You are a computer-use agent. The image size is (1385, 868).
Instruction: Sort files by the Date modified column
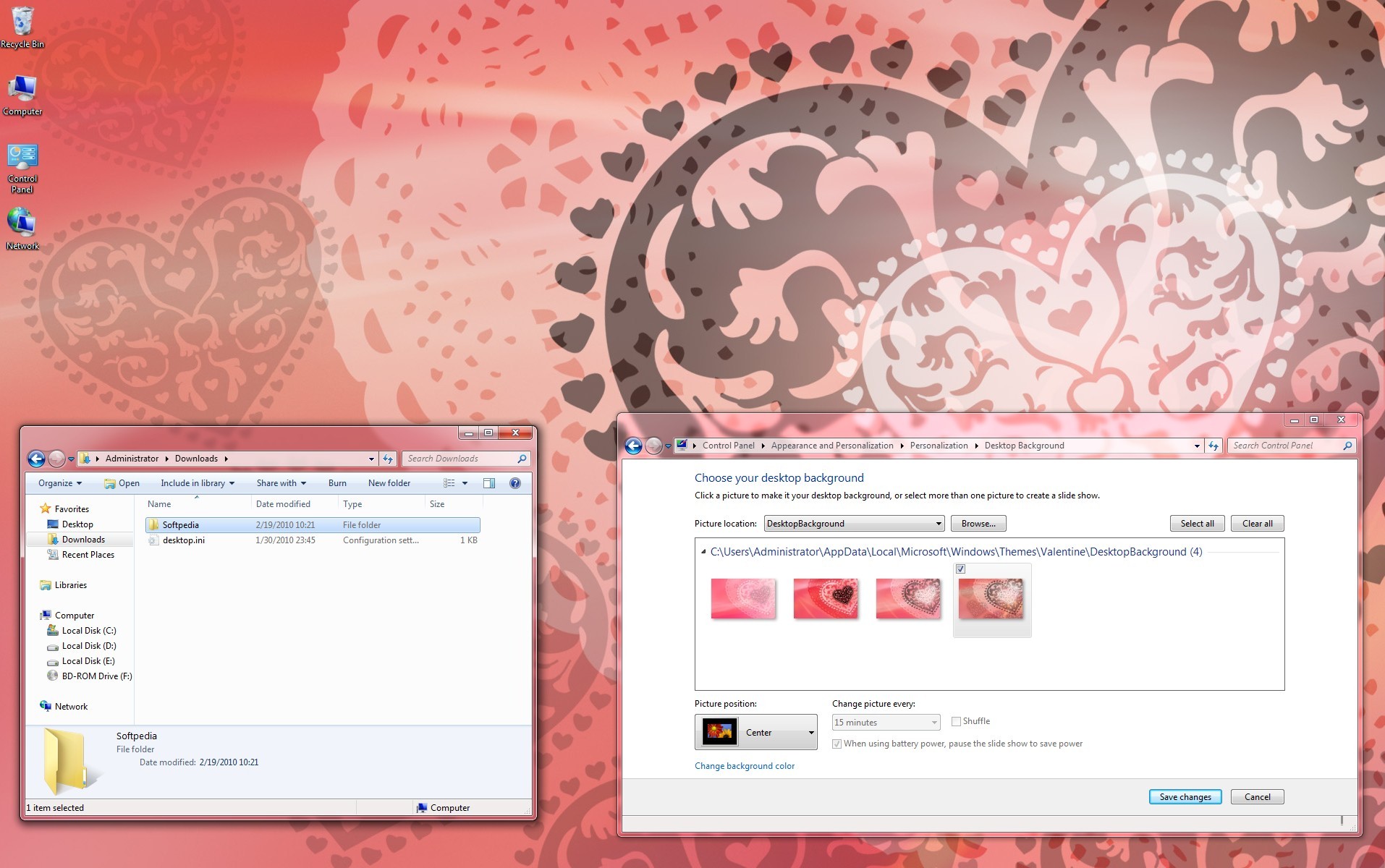pos(295,504)
